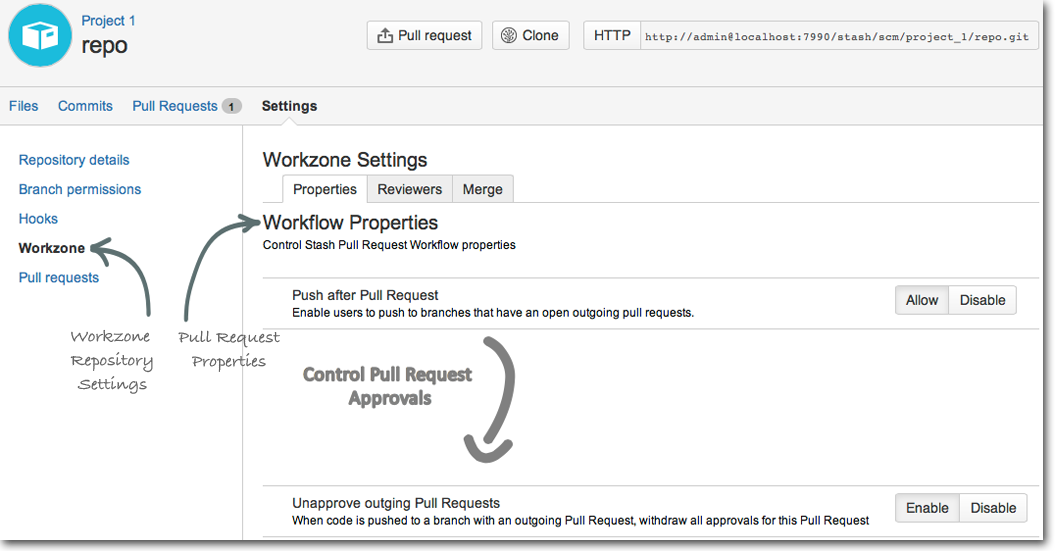The height and width of the screenshot is (551, 1064).
Task: Click the repository clone URL field
Action: tap(839, 36)
